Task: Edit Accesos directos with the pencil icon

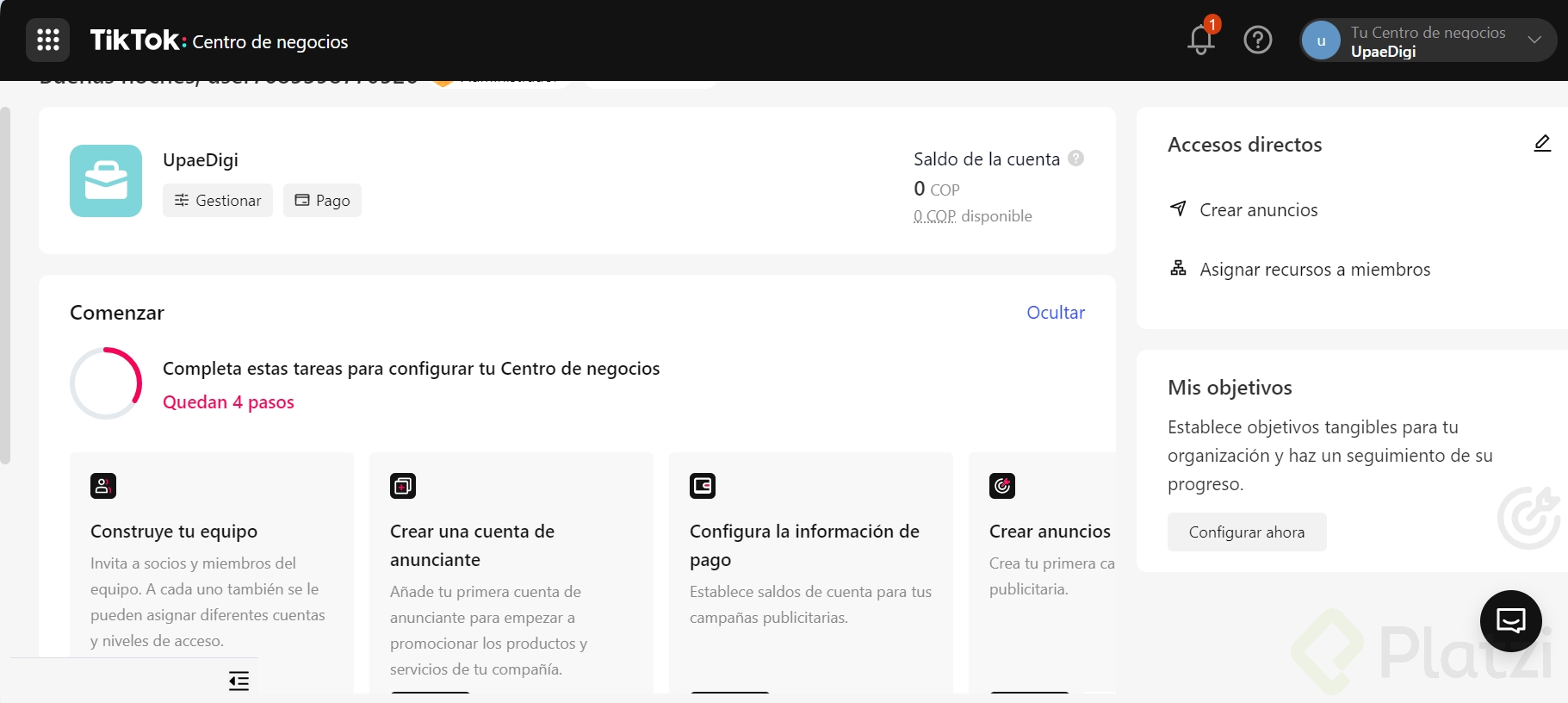Action: coord(1542,144)
